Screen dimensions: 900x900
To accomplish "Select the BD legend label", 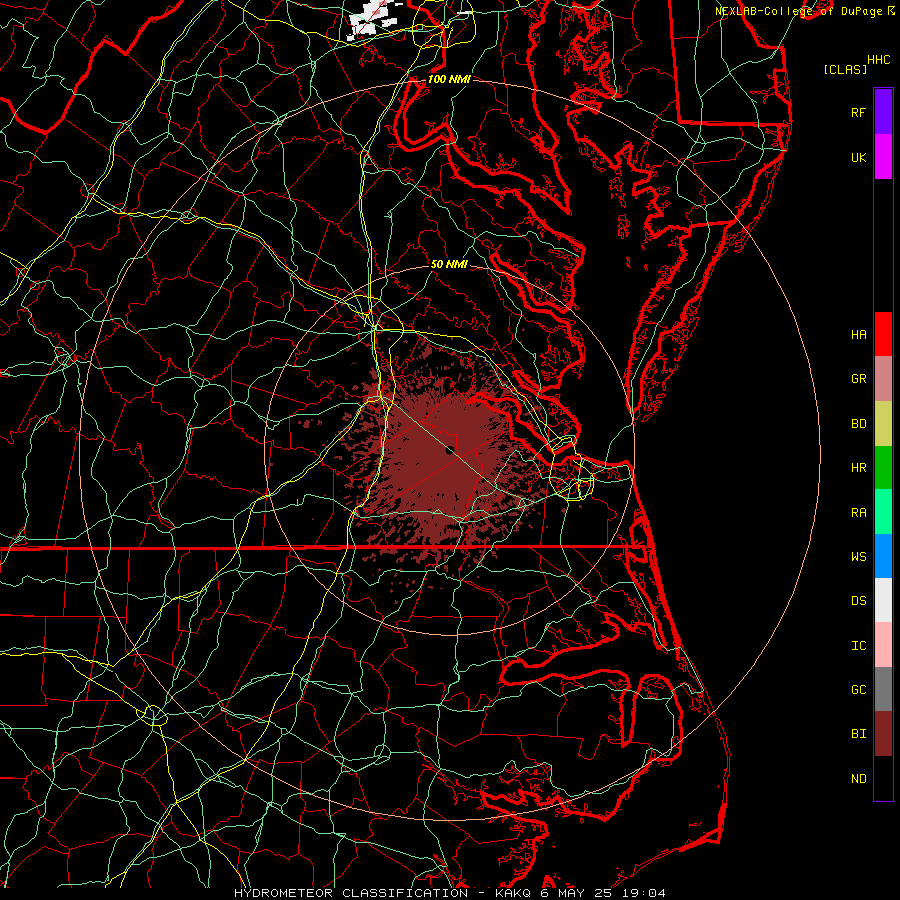I will click(858, 424).
